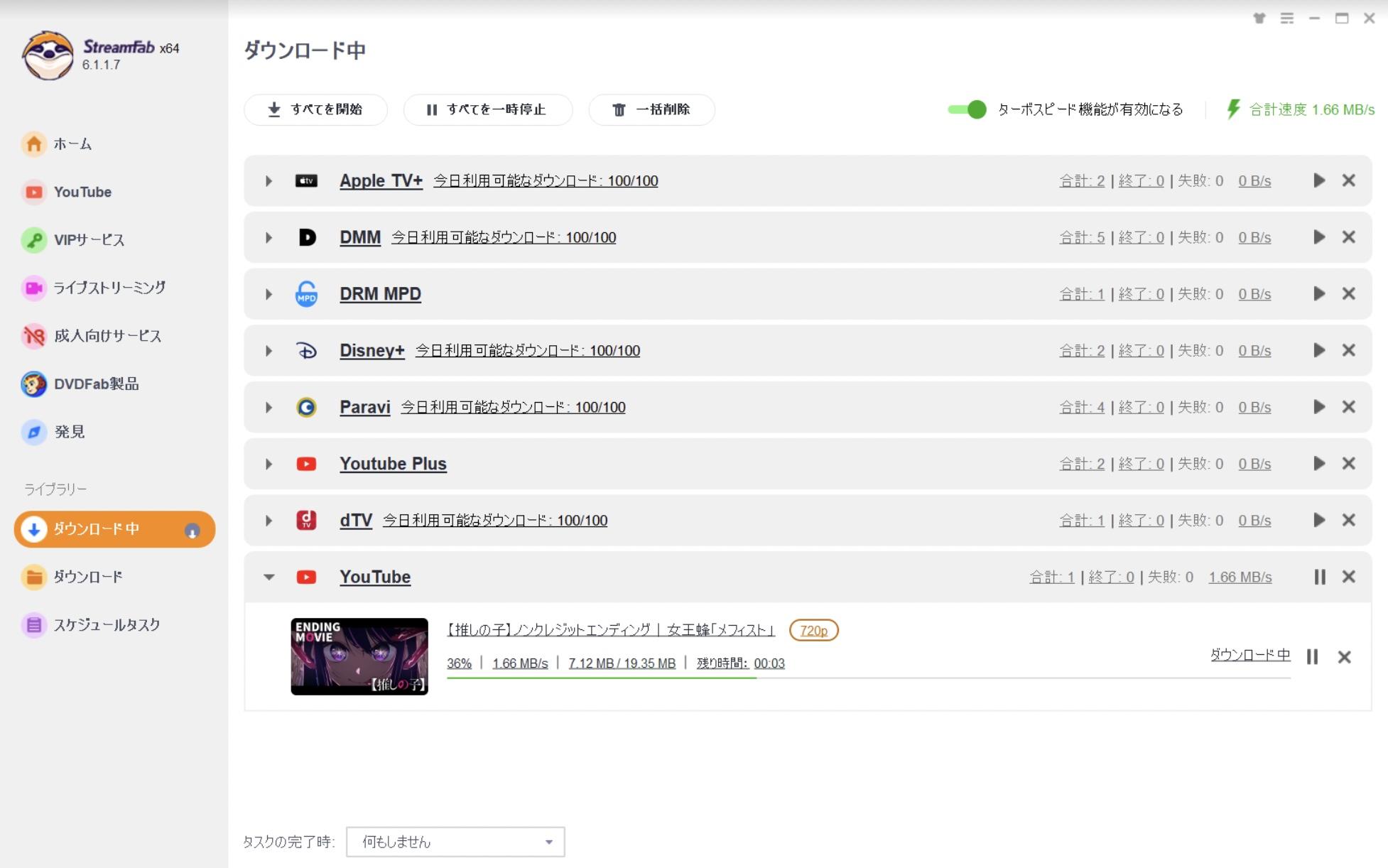The image size is (1388, 868).
Task: Click the 発見 compass icon
Action: pos(33,432)
